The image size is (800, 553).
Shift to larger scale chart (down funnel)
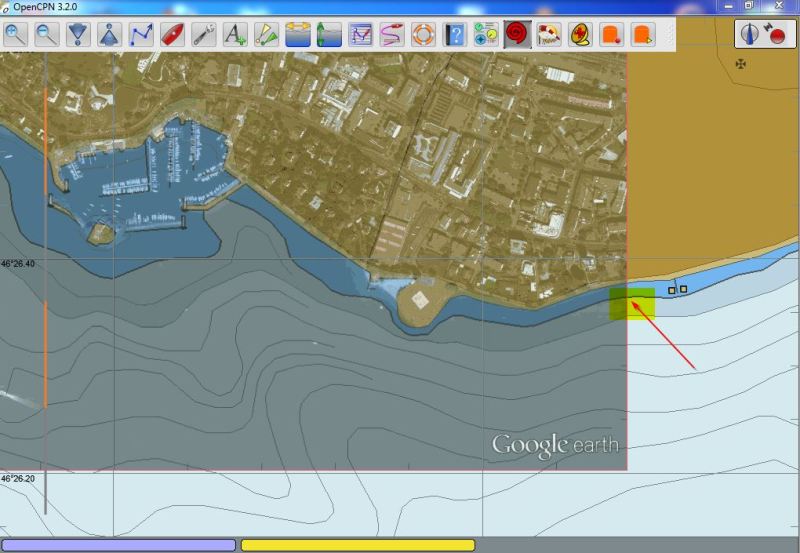pyautogui.click(x=78, y=35)
